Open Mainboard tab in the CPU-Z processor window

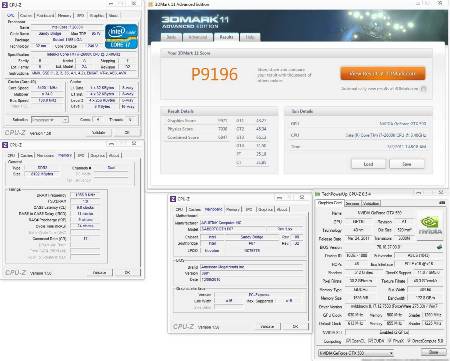pyautogui.click(x=45, y=15)
